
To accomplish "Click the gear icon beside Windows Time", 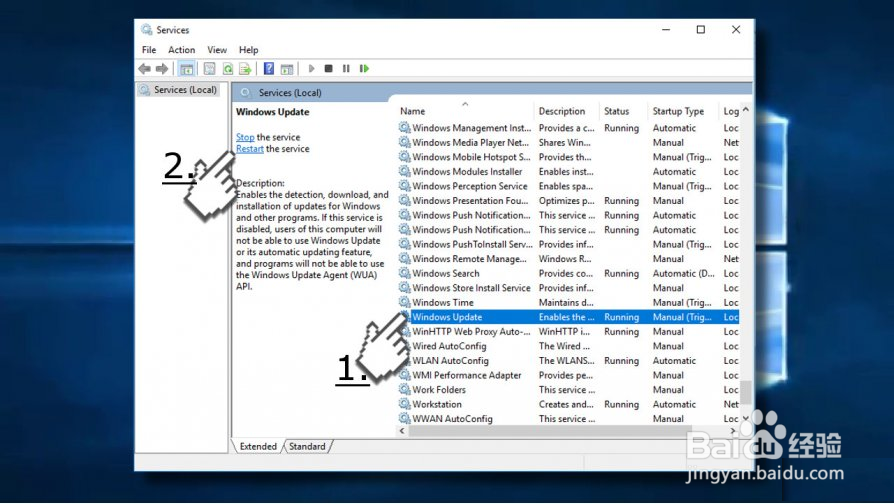I will pyautogui.click(x=405, y=302).
